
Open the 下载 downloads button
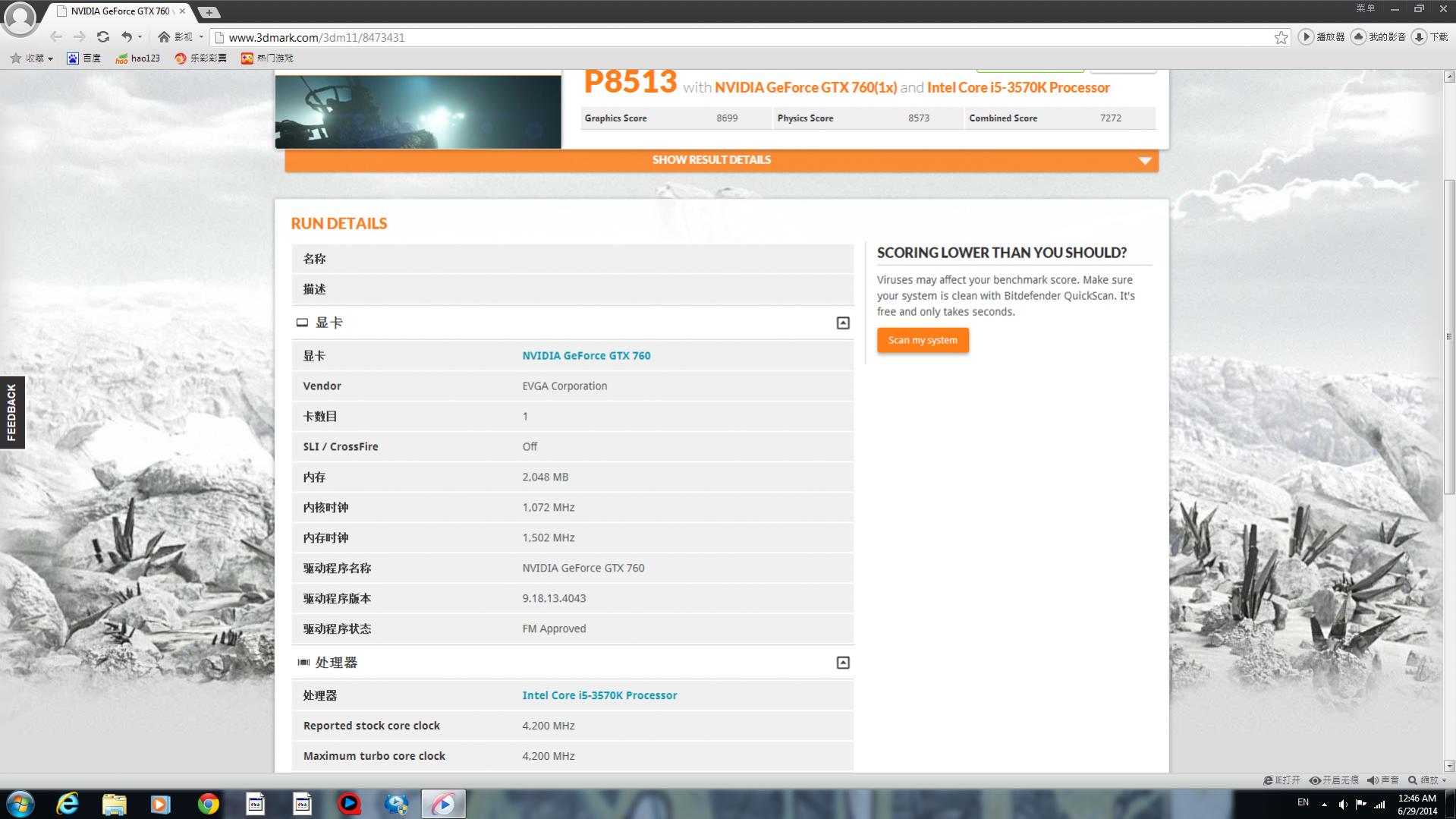coord(1430,36)
